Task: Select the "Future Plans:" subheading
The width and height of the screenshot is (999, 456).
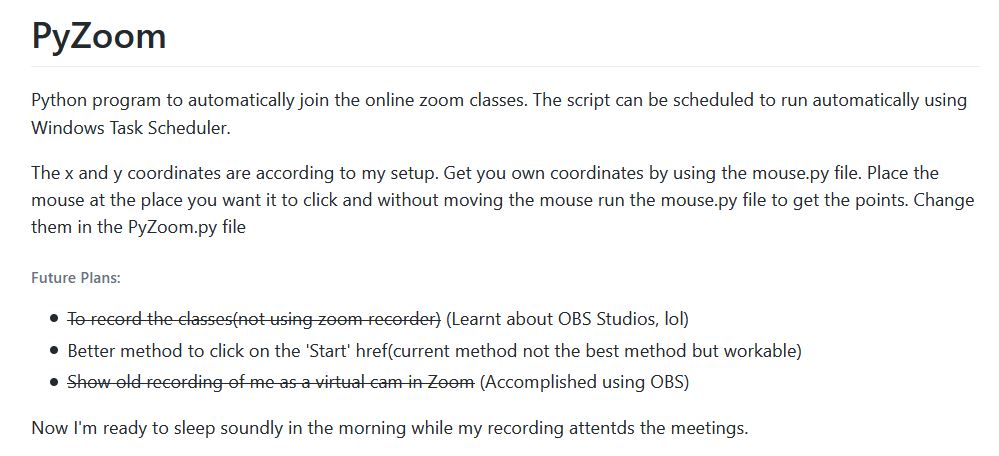Action: (76, 278)
